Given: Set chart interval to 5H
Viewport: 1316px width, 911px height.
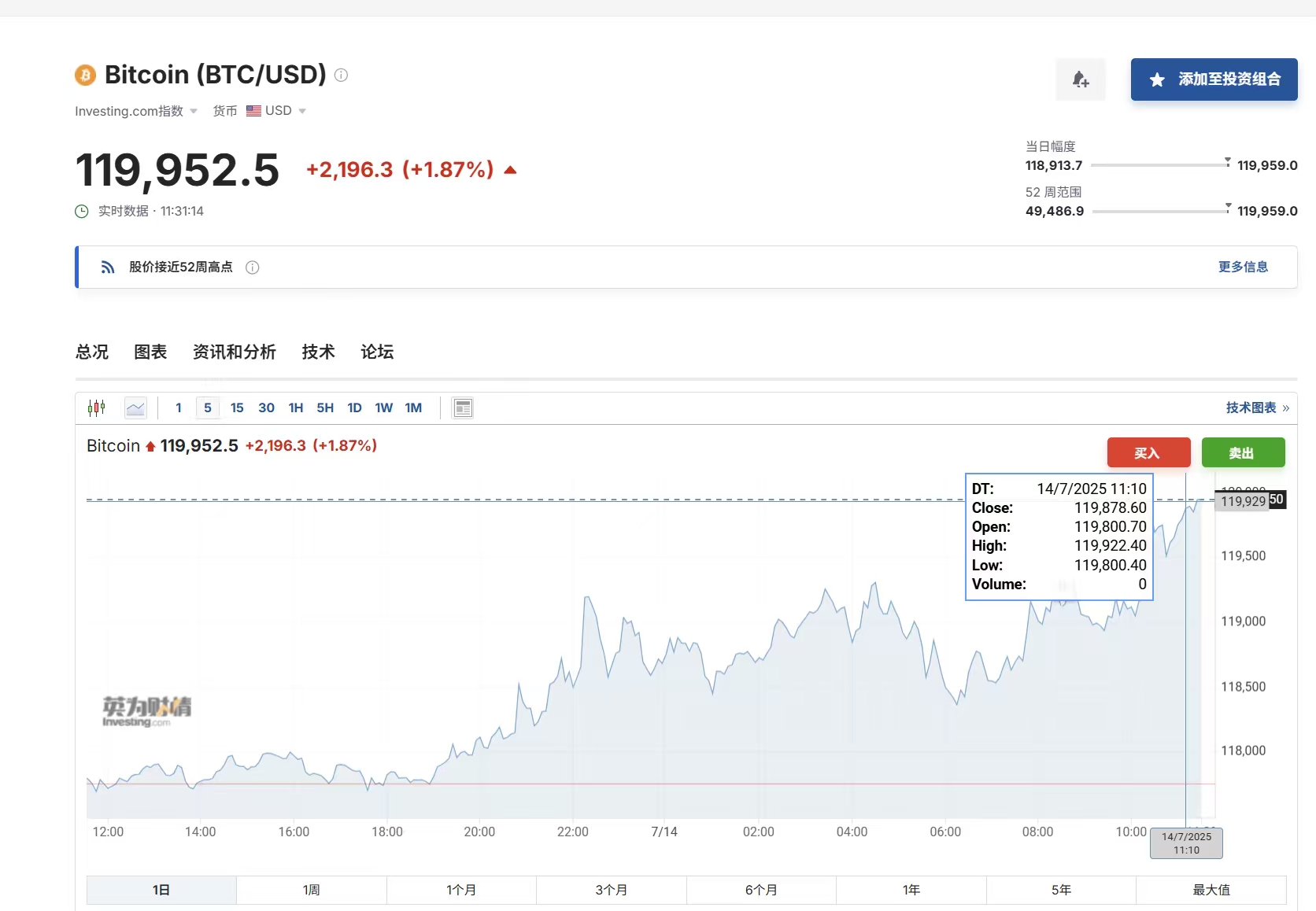Looking at the screenshot, I should (x=325, y=408).
